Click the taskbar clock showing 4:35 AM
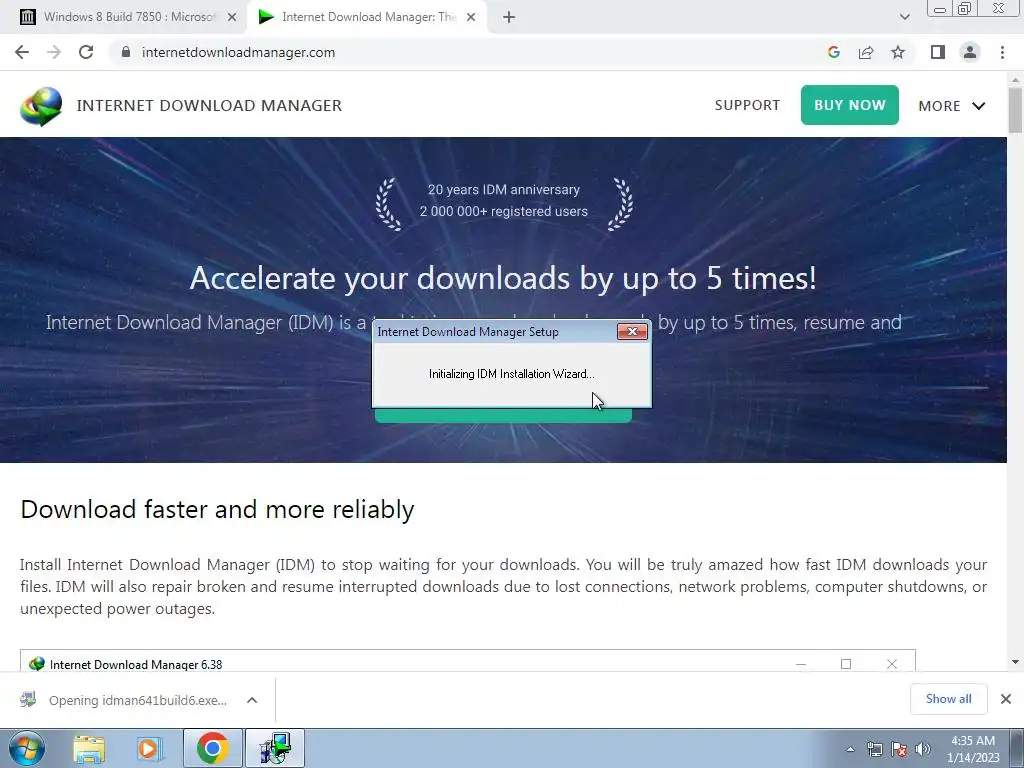Image resolution: width=1024 pixels, height=768 pixels. 973,748
